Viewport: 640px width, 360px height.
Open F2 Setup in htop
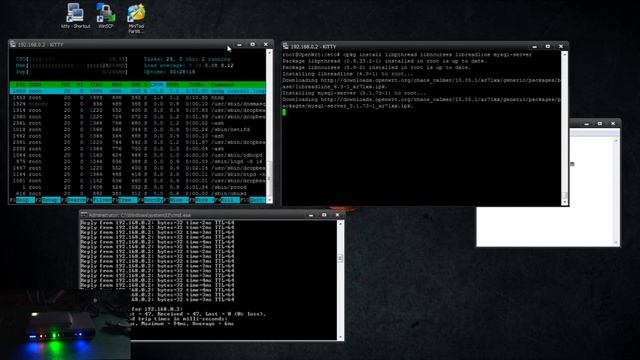click(48, 200)
